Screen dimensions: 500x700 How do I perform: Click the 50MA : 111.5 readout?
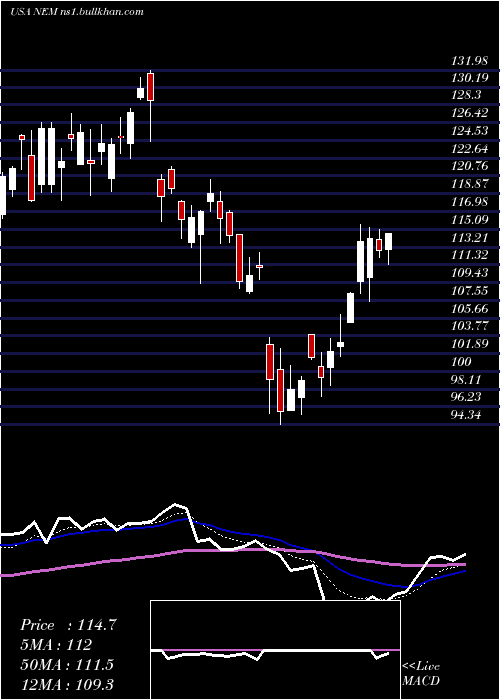click(x=67, y=664)
